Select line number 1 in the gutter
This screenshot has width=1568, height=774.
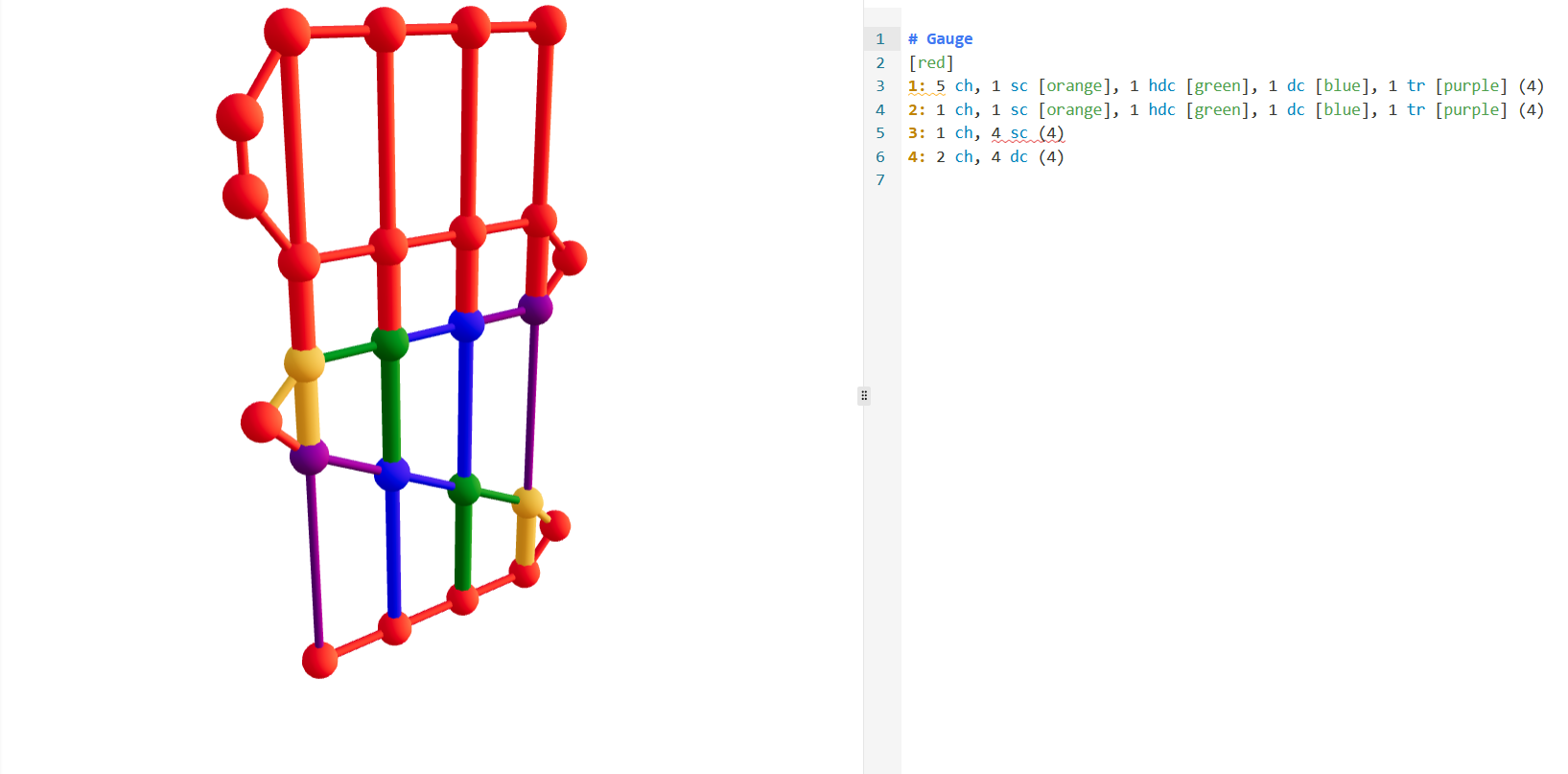pyautogui.click(x=879, y=39)
